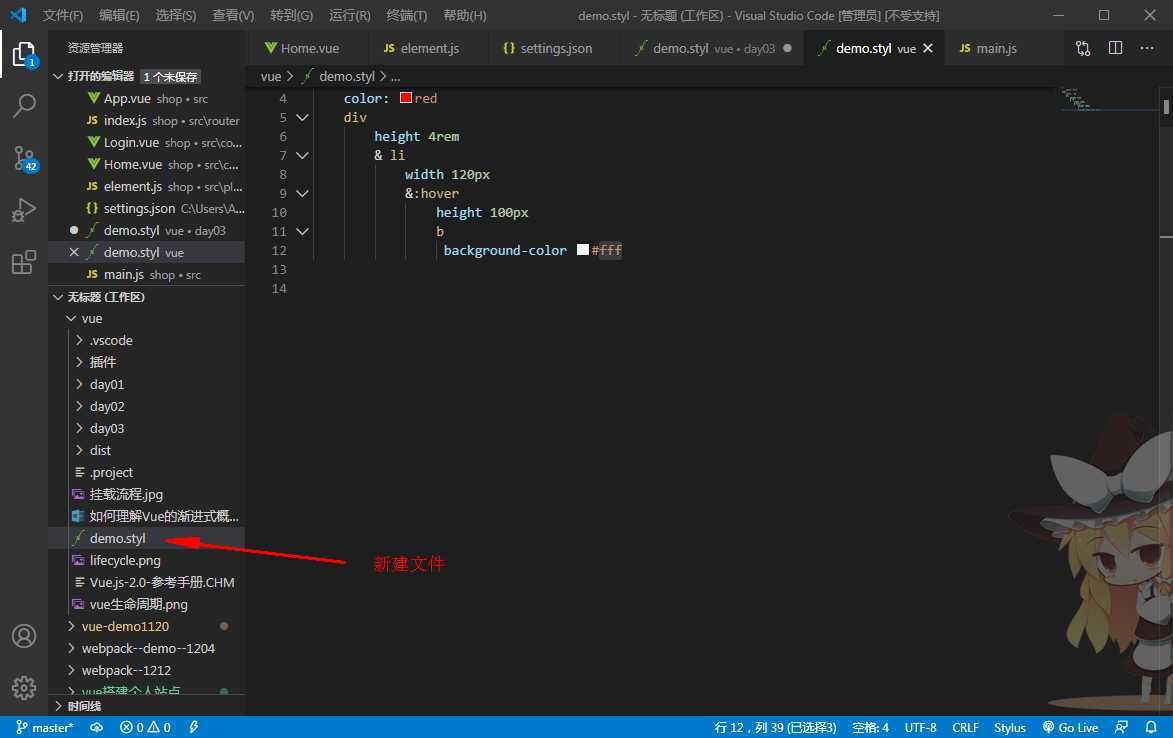Change language mode Stylus in status bar
The height and width of the screenshot is (738, 1173).
(1009, 728)
